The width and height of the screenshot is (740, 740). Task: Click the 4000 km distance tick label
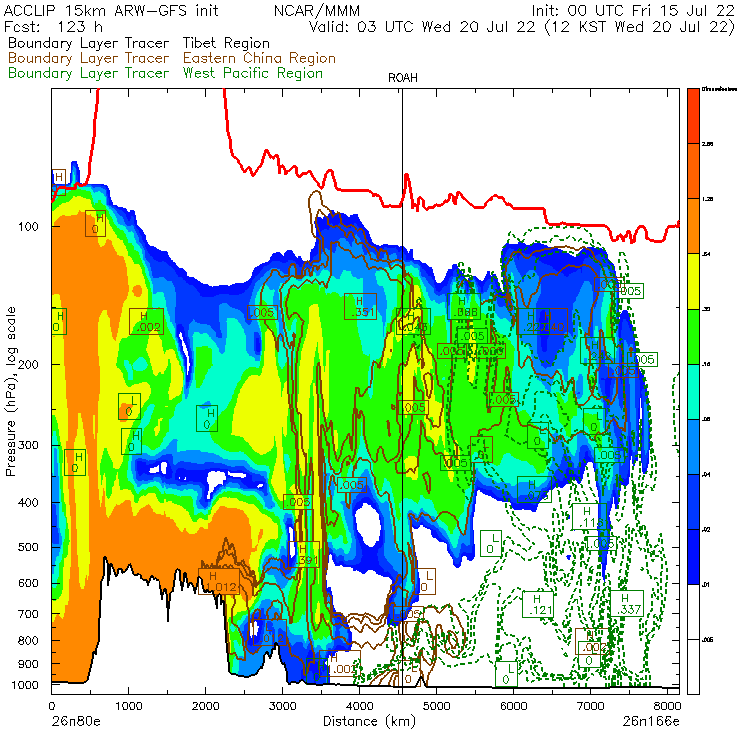360,706
